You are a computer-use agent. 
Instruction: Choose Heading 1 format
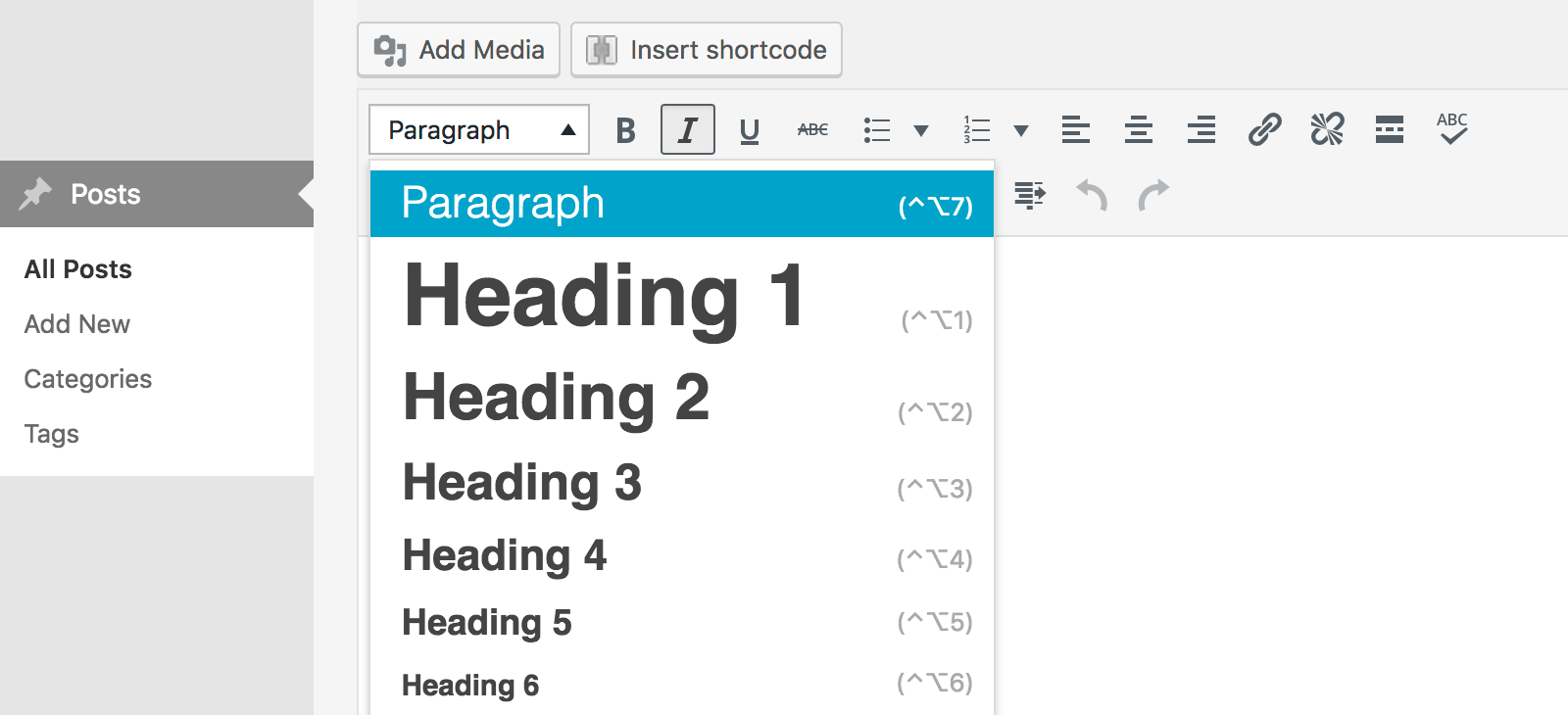(x=682, y=297)
